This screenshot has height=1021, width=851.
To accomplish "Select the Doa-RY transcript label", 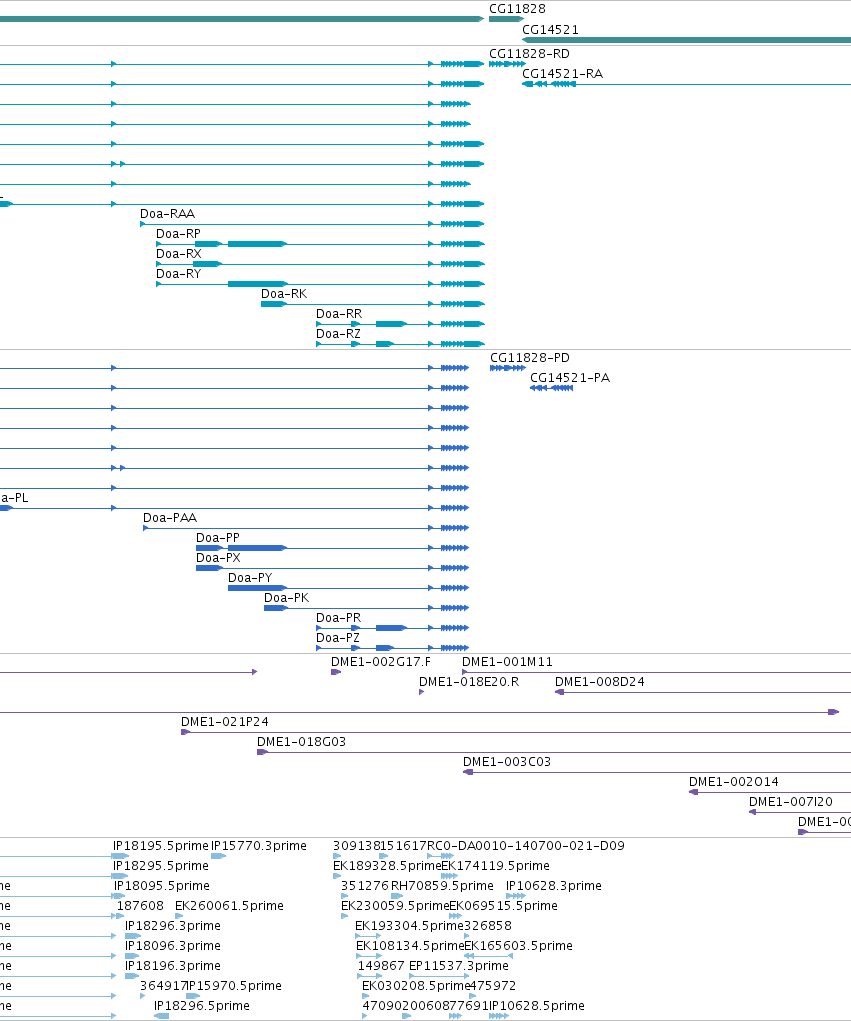I will [178, 273].
